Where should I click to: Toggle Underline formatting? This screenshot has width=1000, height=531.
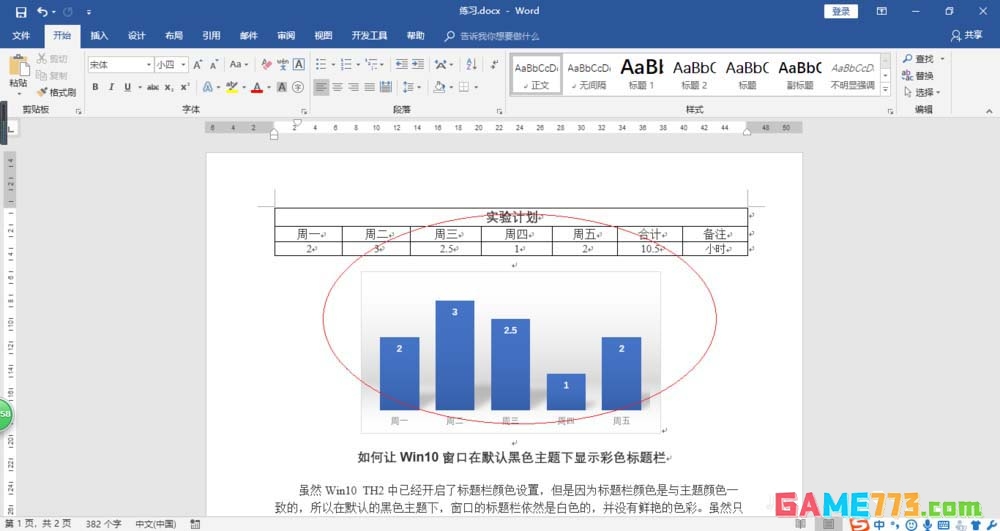point(128,87)
